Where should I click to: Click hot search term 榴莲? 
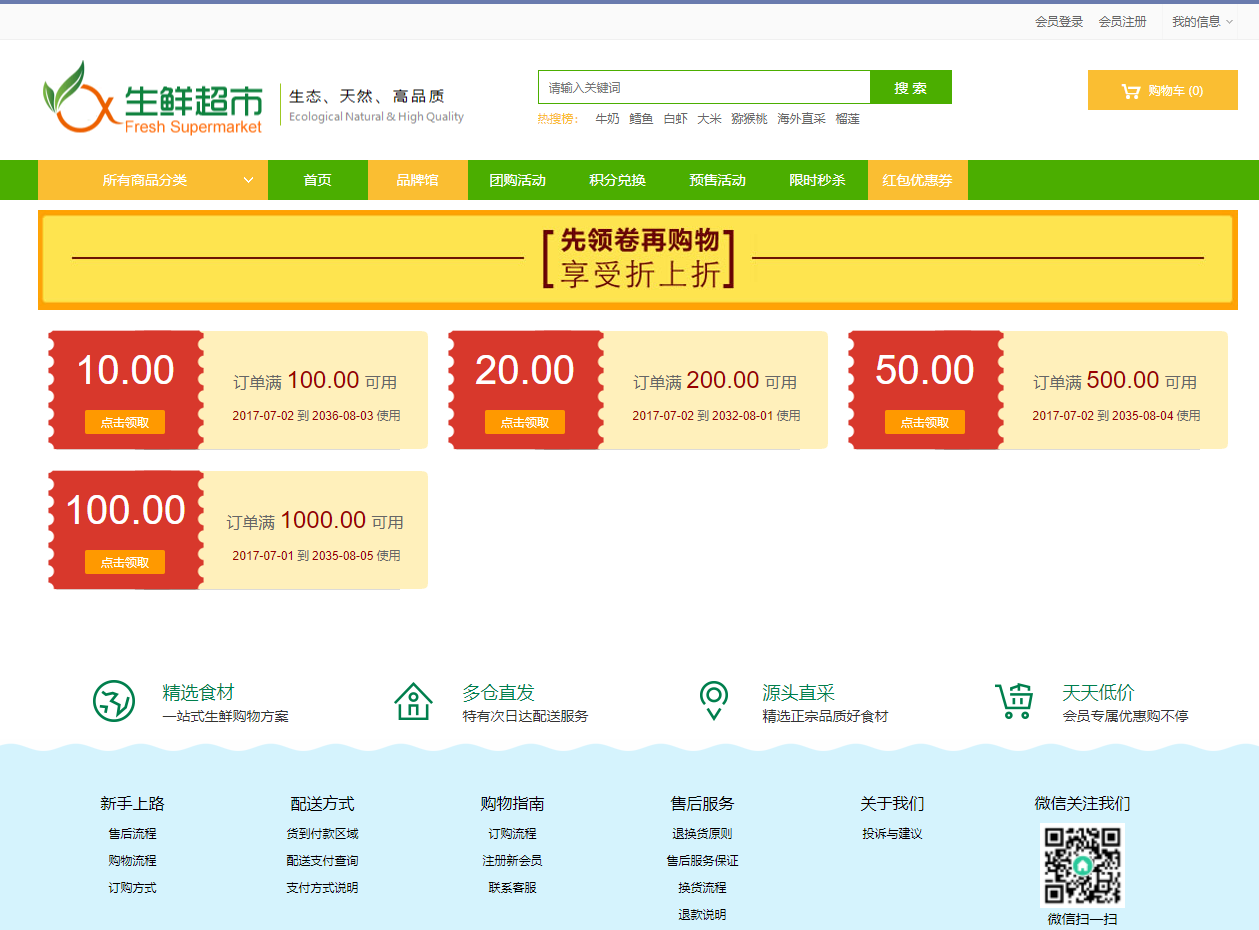[848, 119]
